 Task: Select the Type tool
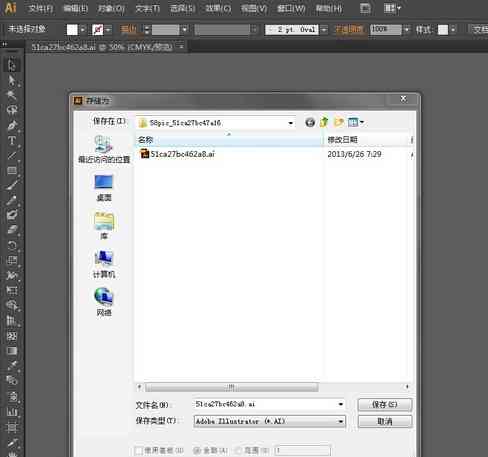point(12,140)
